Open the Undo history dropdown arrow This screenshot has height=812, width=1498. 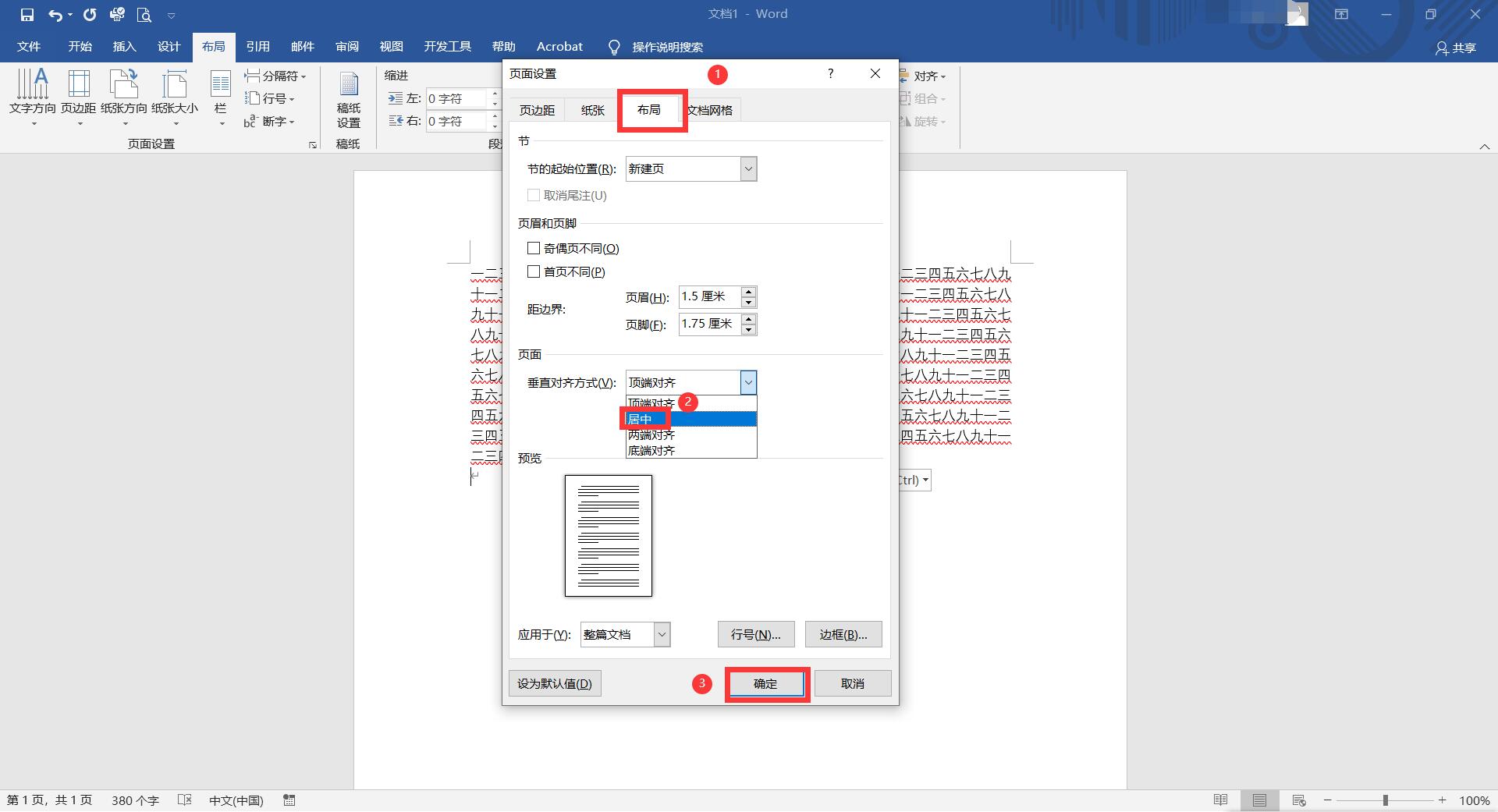point(70,15)
